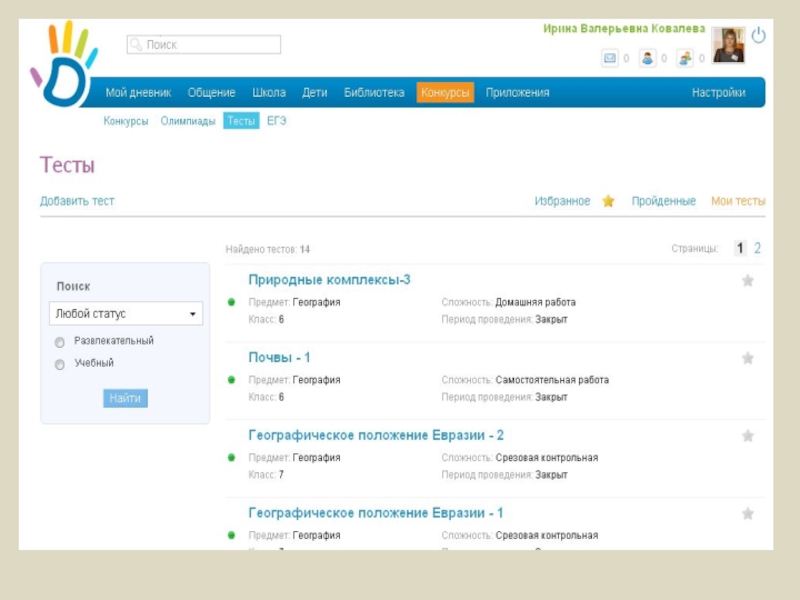Click the Найти search button
800x600 pixels.
(125, 398)
